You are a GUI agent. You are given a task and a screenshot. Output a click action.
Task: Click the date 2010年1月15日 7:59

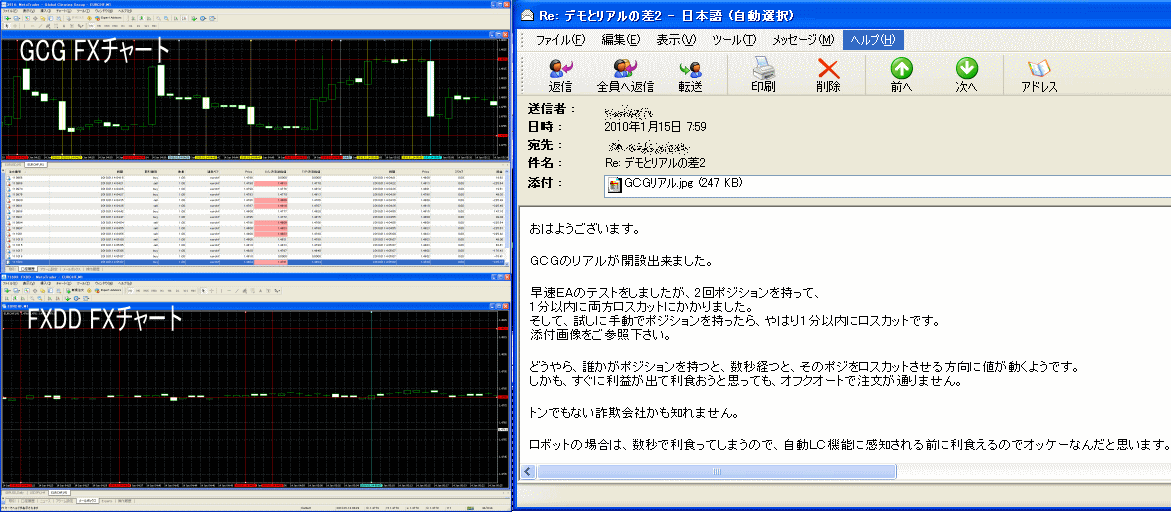point(655,127)
